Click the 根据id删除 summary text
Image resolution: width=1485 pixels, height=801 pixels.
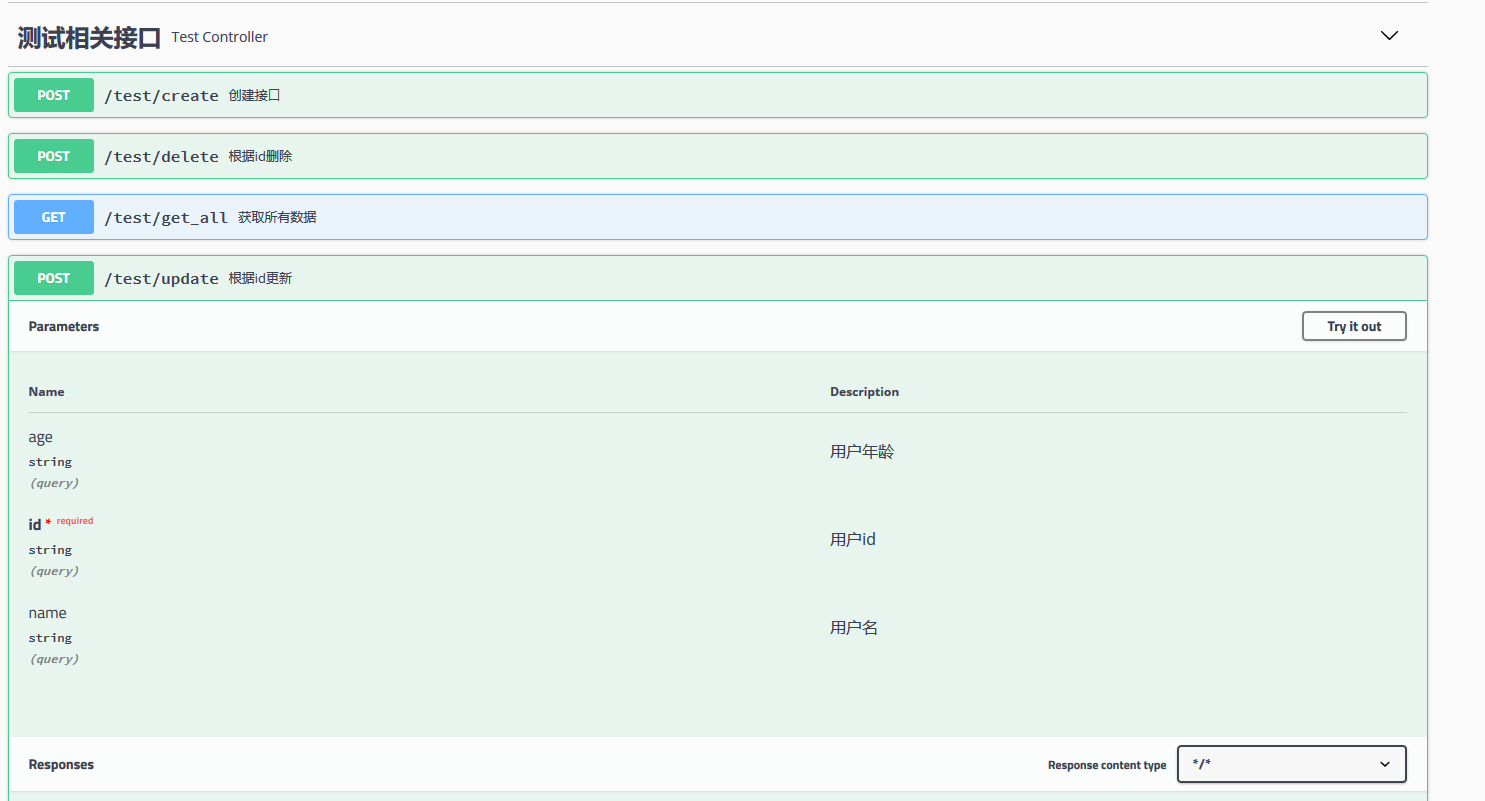260,157
